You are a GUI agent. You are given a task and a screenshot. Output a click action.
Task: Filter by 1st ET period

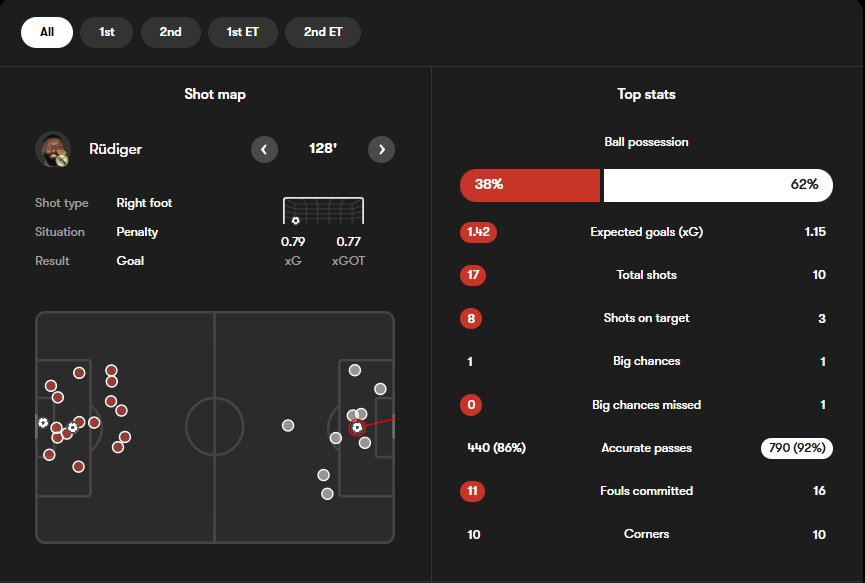243,32
